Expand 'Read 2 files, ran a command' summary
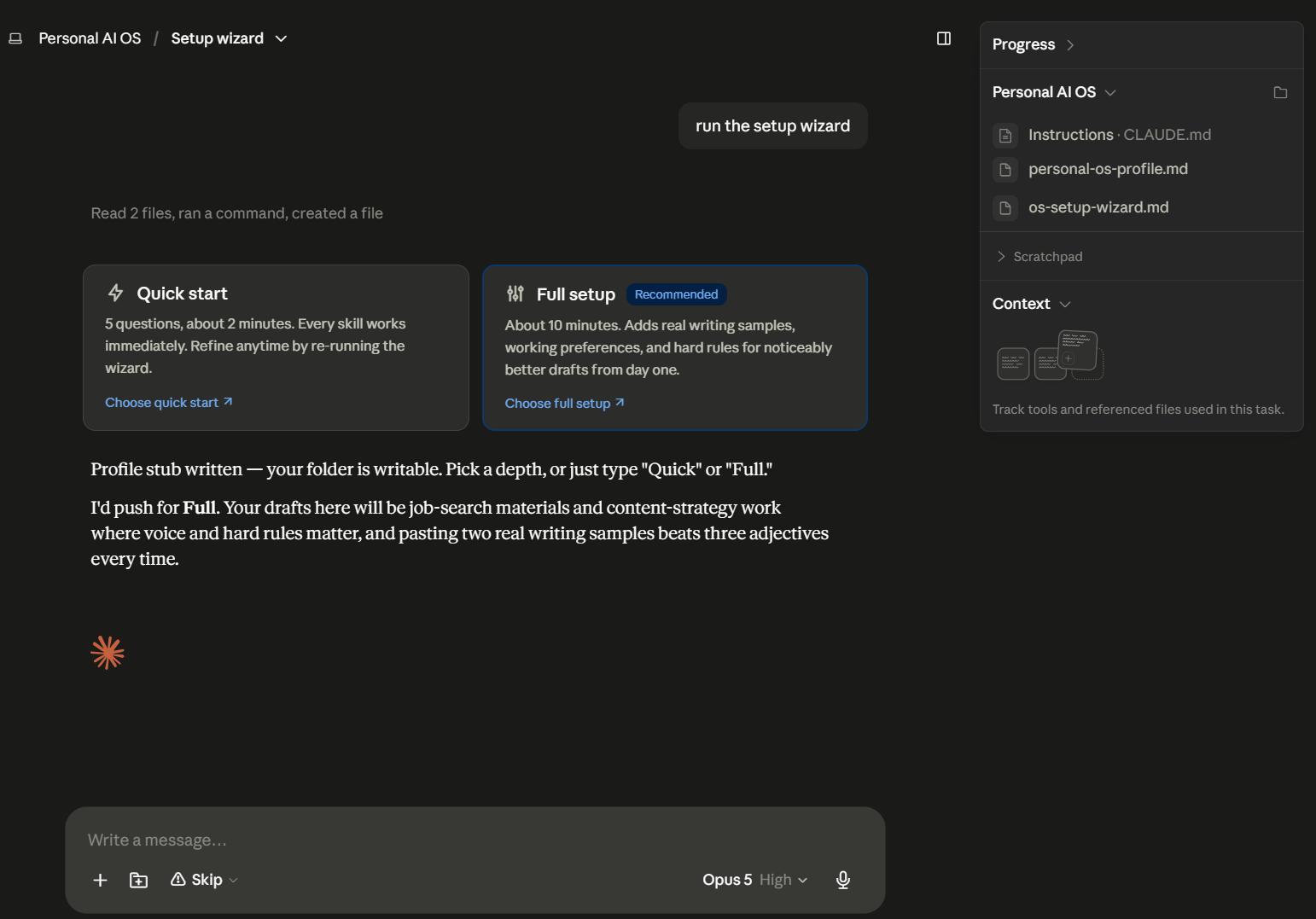 point(237,213)
